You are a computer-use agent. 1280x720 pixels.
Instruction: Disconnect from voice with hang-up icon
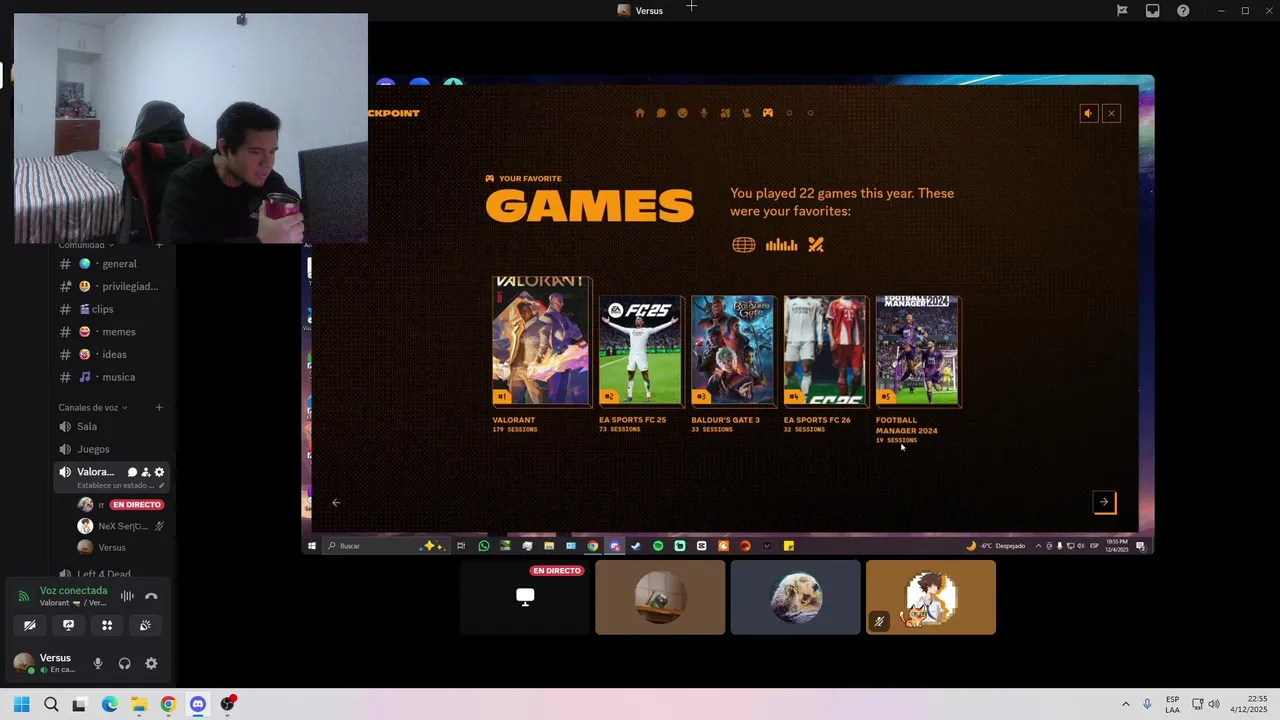point(151,596)
